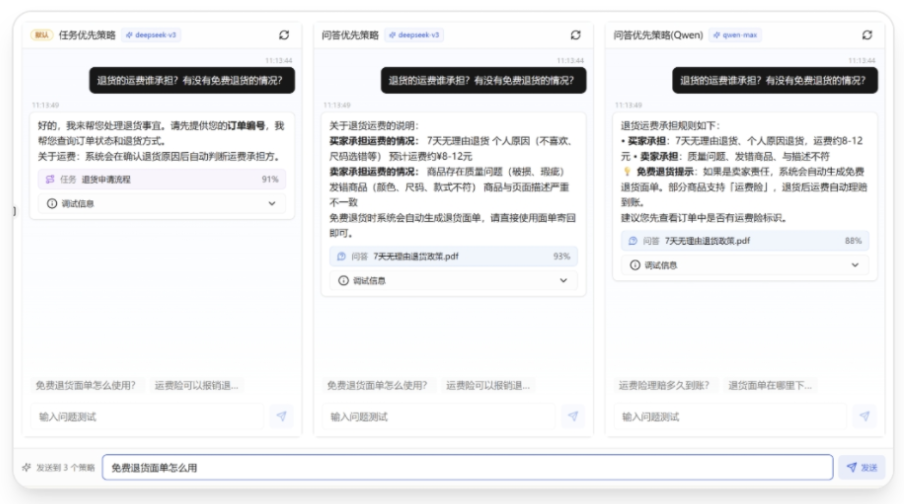
Task: Click the 91% score in first panel
Action: click(x=270, y=179)
